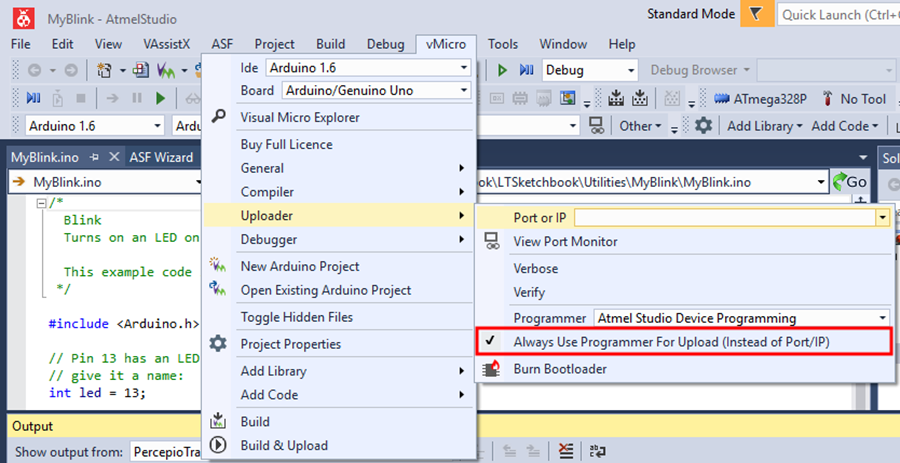Click Build in the vMicro menu
The image size is (900, 463).
click(x=255, y=421)
